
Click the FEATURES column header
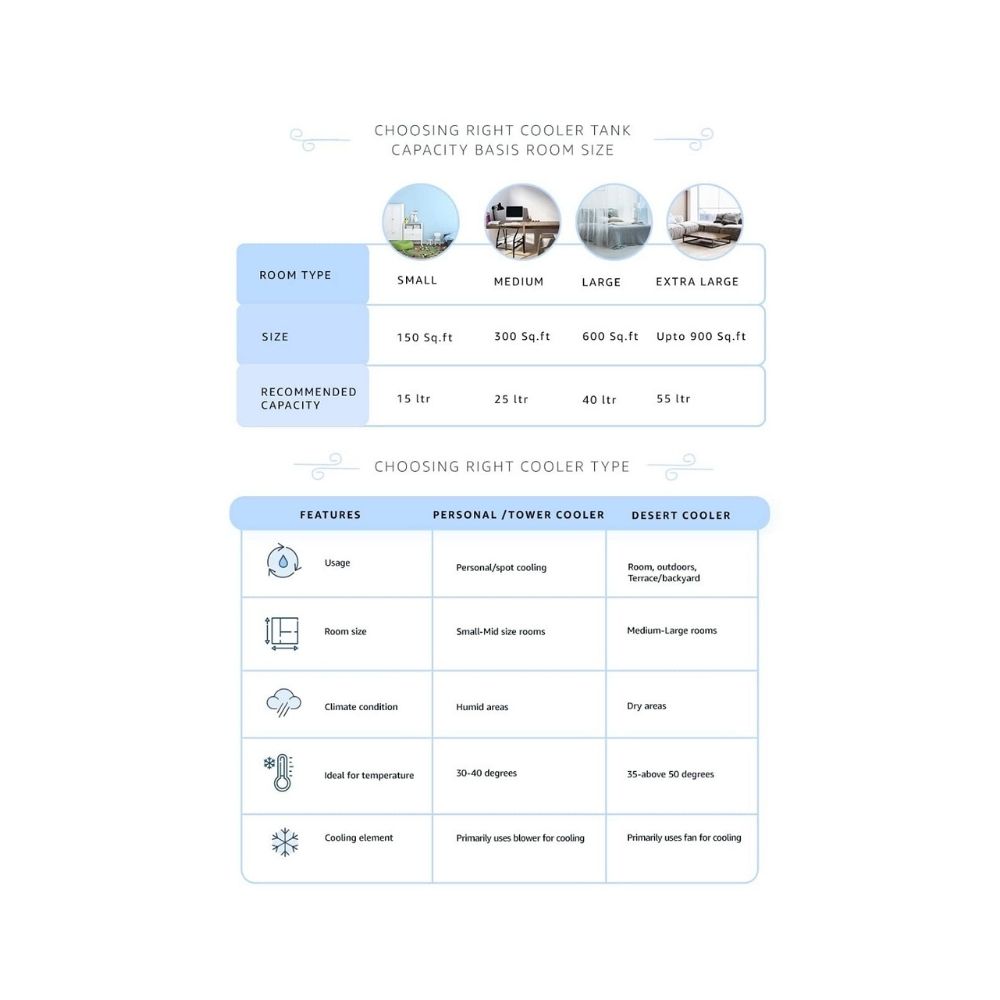click(x=330, y=515)
